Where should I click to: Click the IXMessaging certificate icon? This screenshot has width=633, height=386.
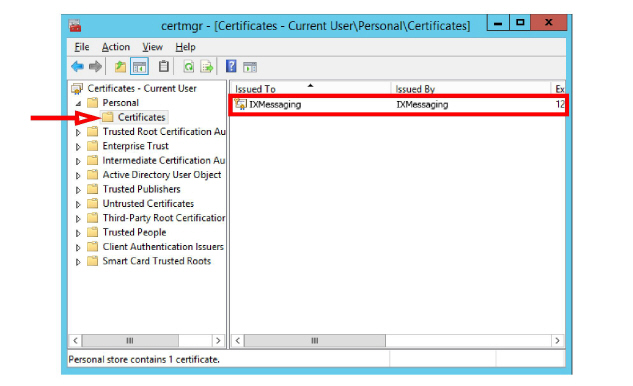coord(241,104)
